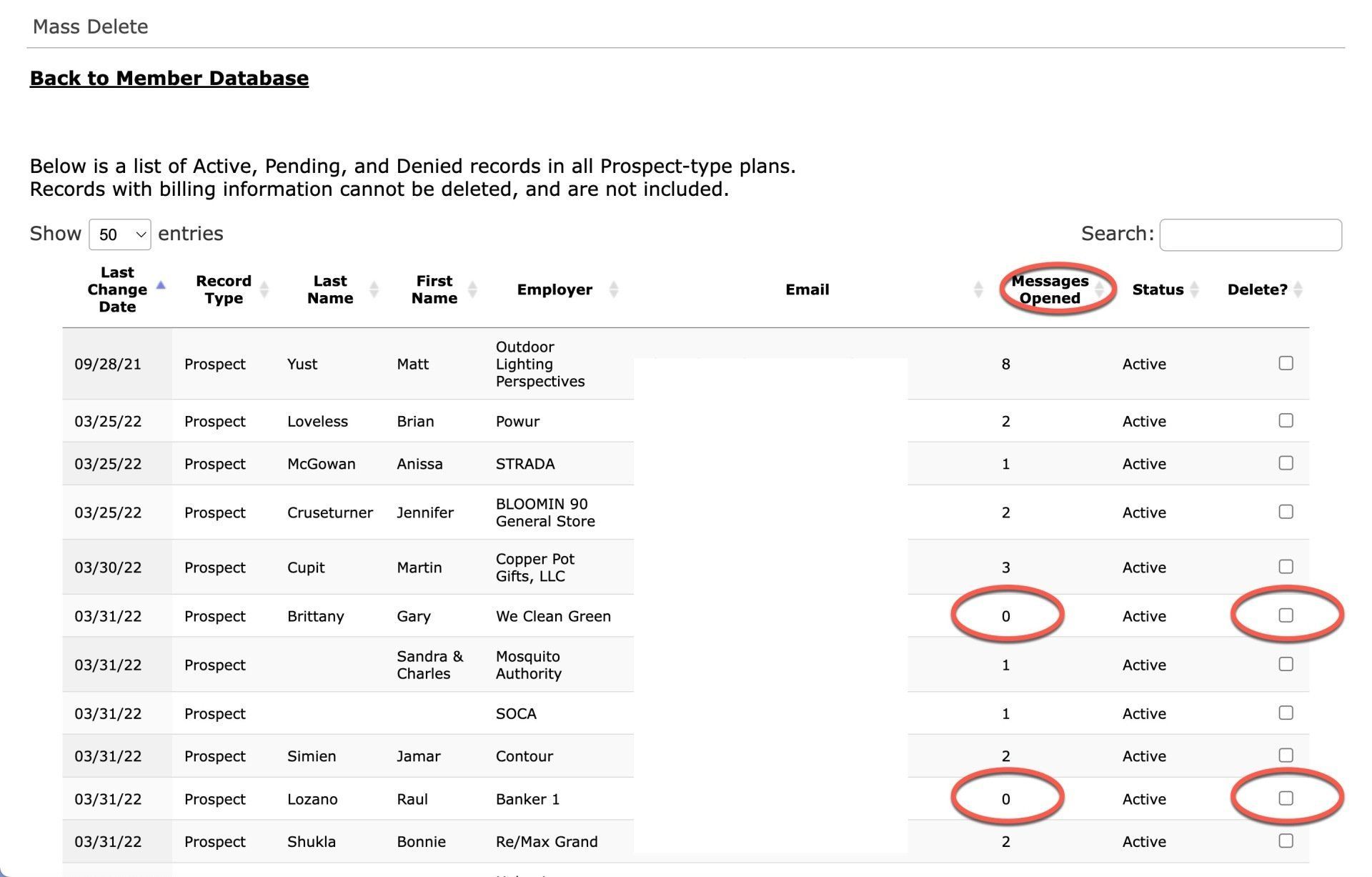Mark Anissa McGowan for deletion
The image size is (1372, 877).
click(x=1286, y=462)
